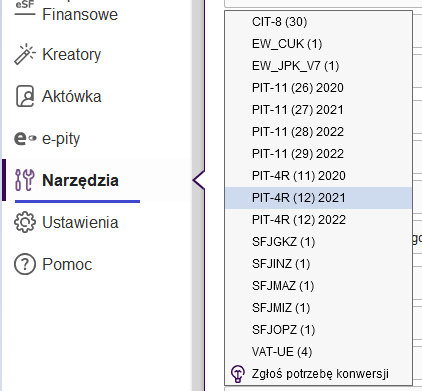422x391 pixels.
Task: Click the lightbulb icon beside Zgłoś potrzebę konwersji
Action: click(238, 374)
